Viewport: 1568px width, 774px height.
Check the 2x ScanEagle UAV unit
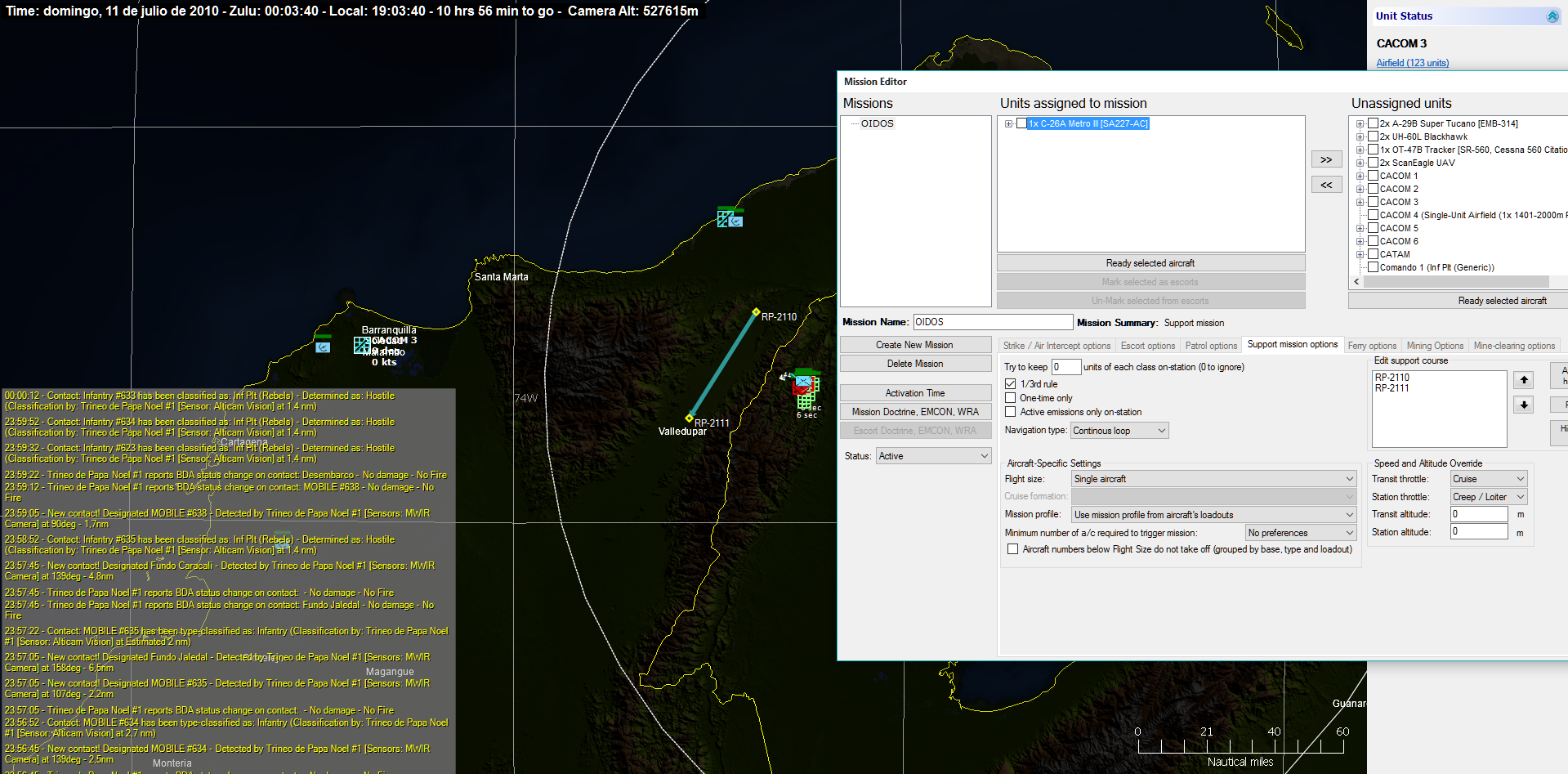pyautogui.click(x=1374, y=163)
